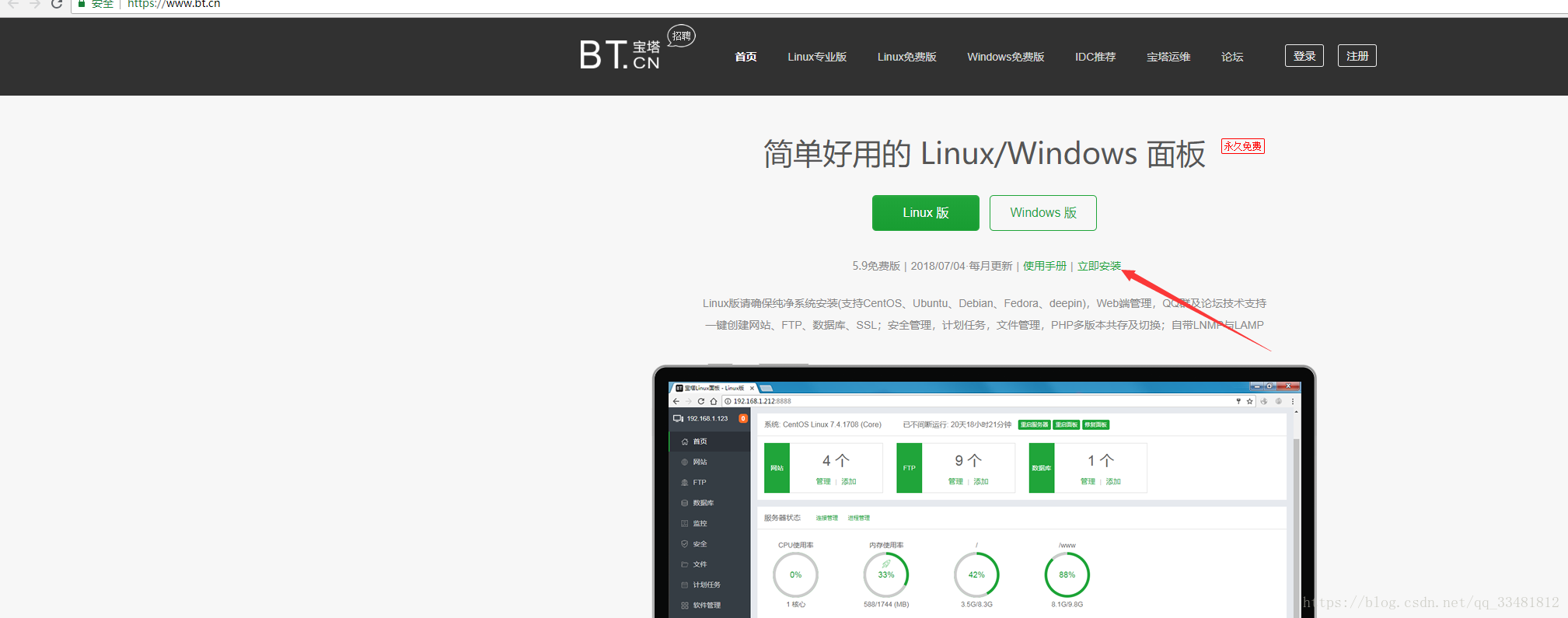Click the / disk 42% gauge

point(976,574)
